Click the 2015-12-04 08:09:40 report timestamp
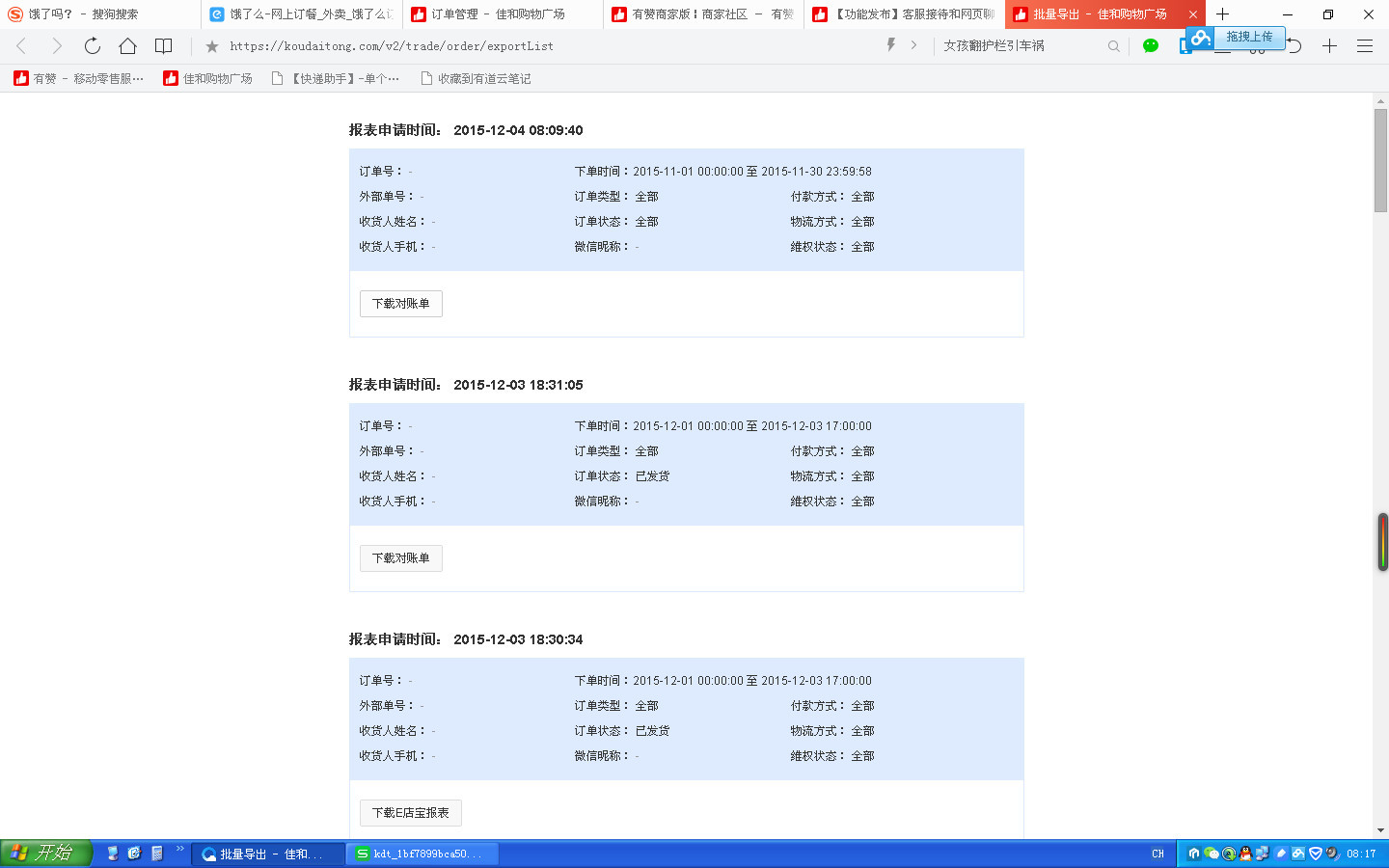Image resolution: width=1389 pixels, height=868 pixels. 518,130
